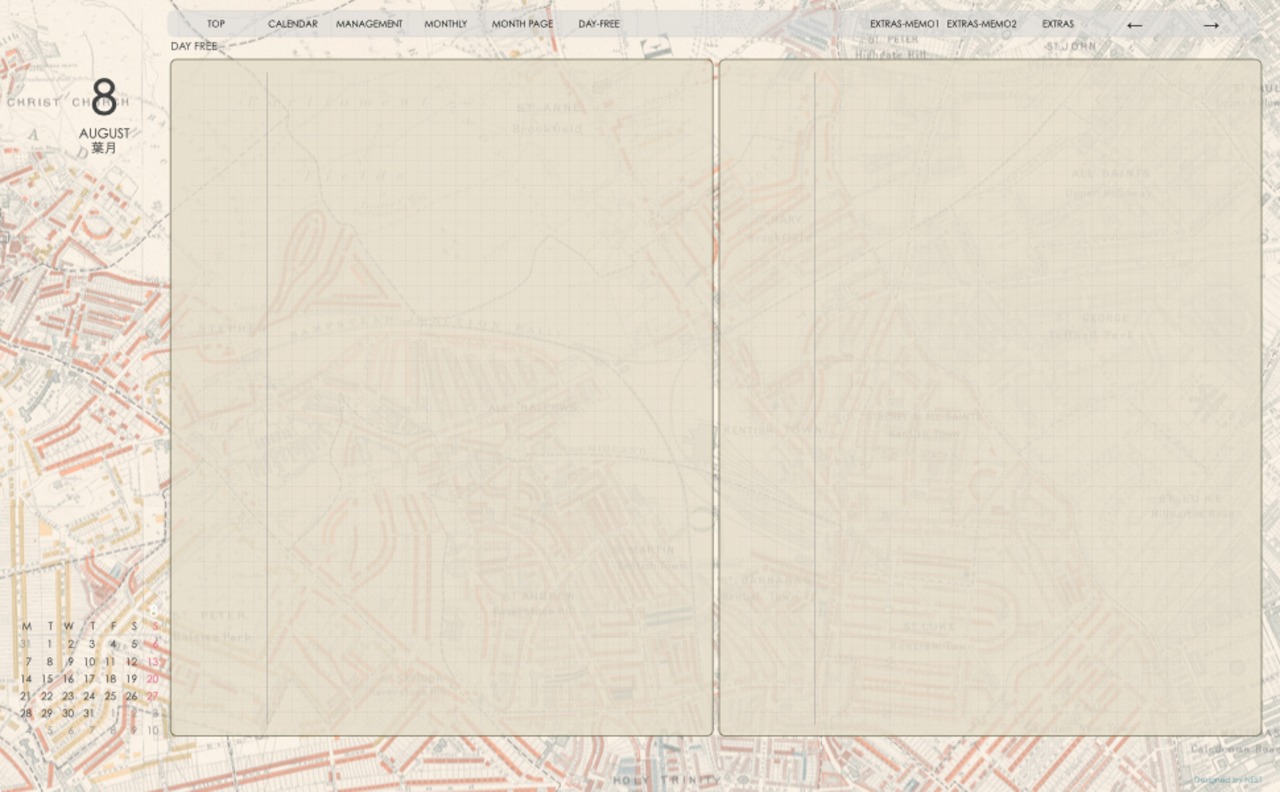This screenshot has width=1280, height=792.
Task: Jump to the MONTH PAGE tab
Action: [522, 24]
